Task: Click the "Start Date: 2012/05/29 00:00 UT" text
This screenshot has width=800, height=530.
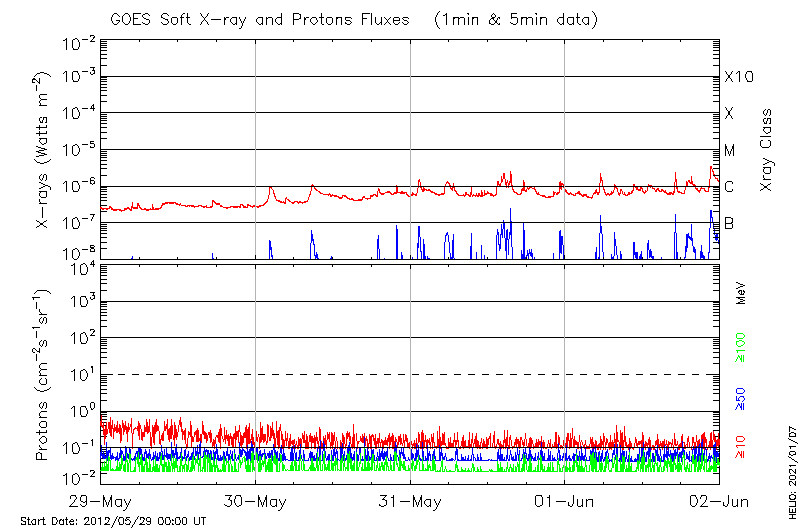Action: point(113,521)
